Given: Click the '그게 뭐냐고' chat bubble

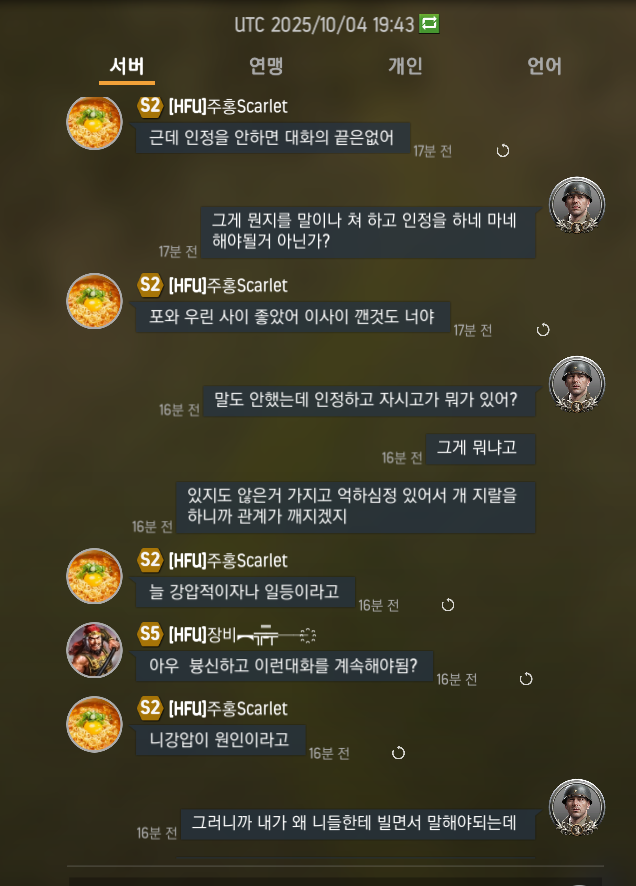Looking at the screenshot, I should 480,449.
